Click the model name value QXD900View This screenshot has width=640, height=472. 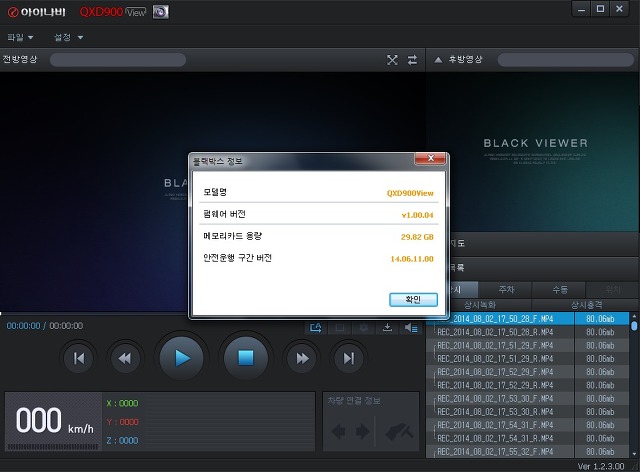410,193
